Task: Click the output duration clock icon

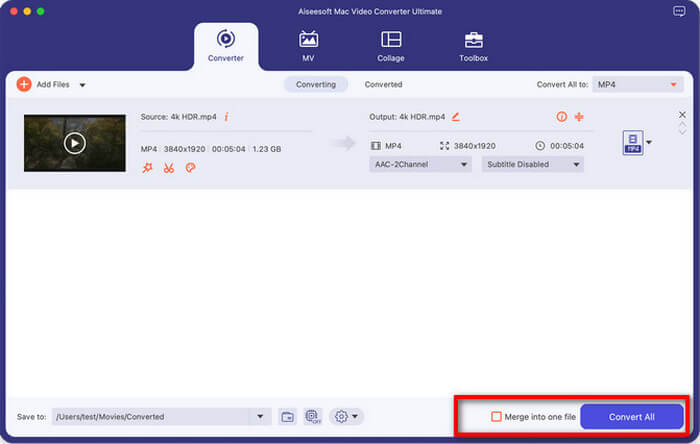Action: [540, 146]
